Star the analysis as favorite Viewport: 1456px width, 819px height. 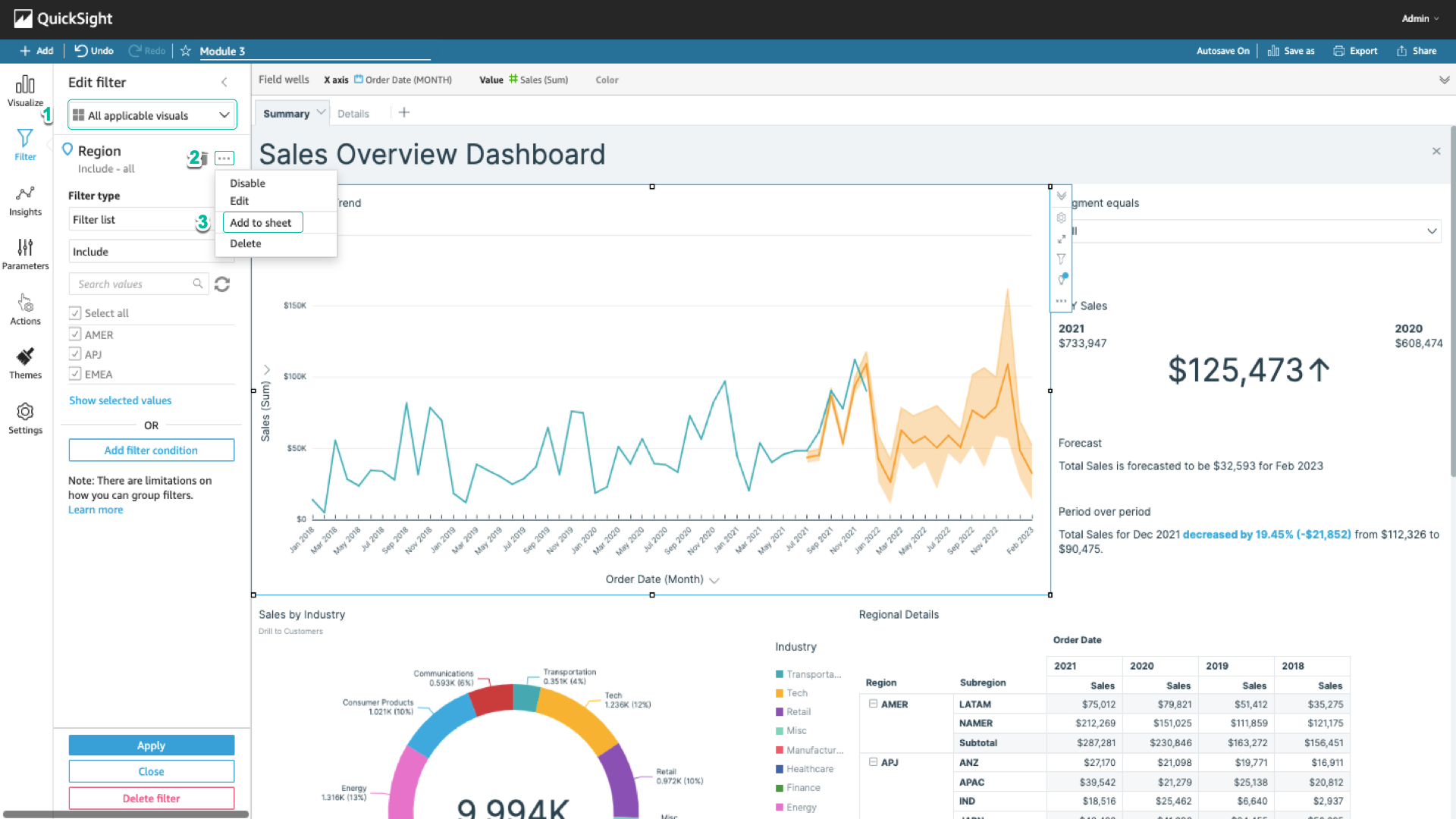tap(185, 51)
